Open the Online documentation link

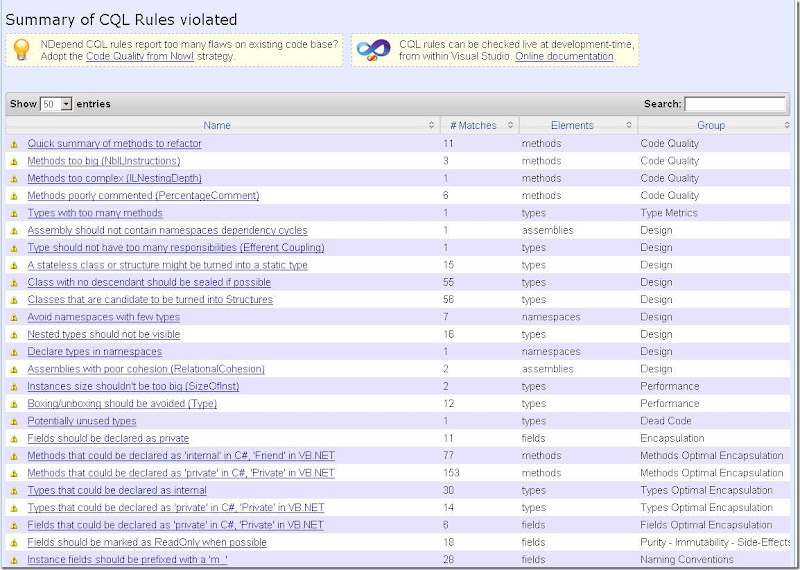click(564, 57)
